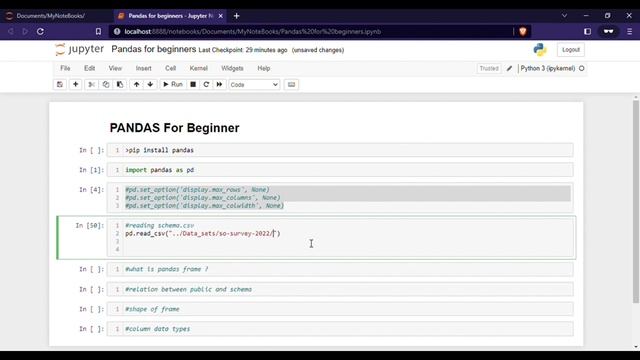Click the Python 3 (ipykernel) kernel name
Viewport: 640px width, 360px height.
tap(548, 69)
